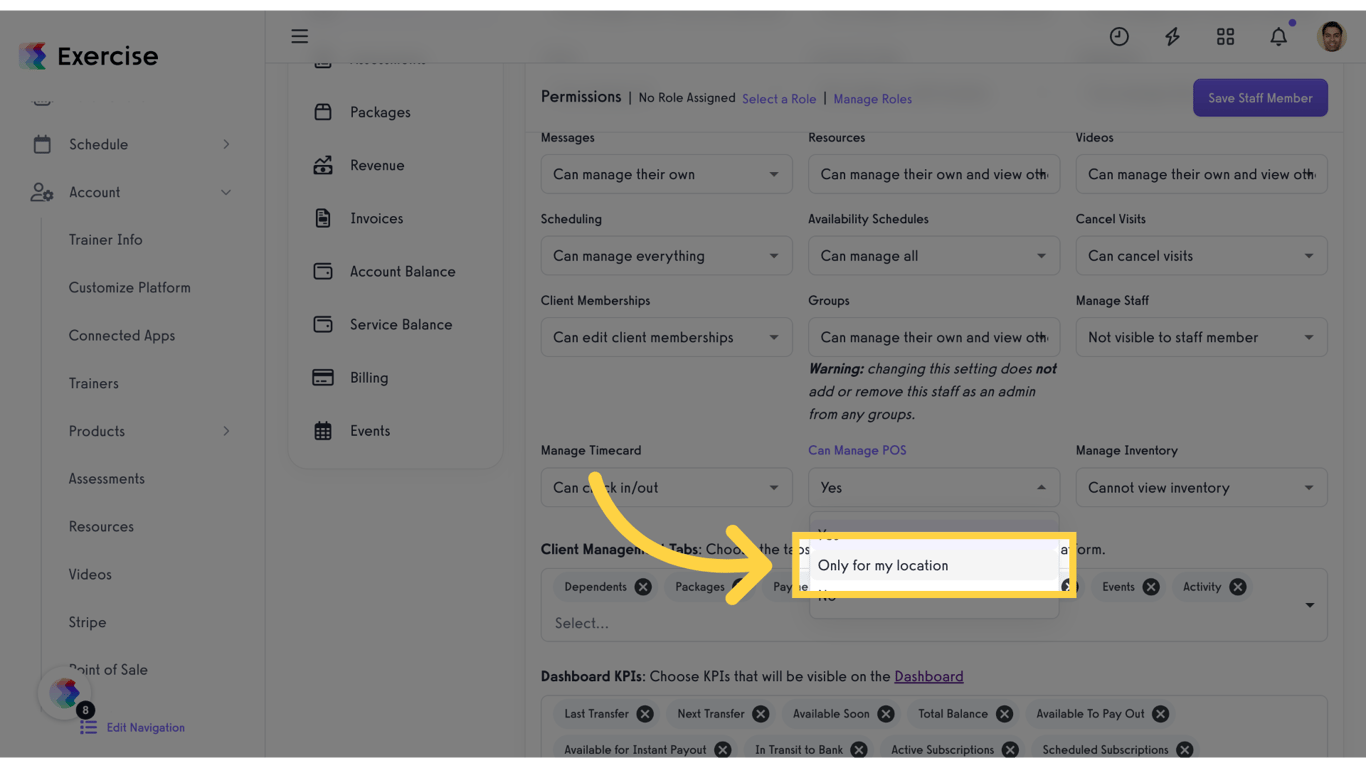Open Videos in the sidebar
The image size is (1366, 768).
90,575
